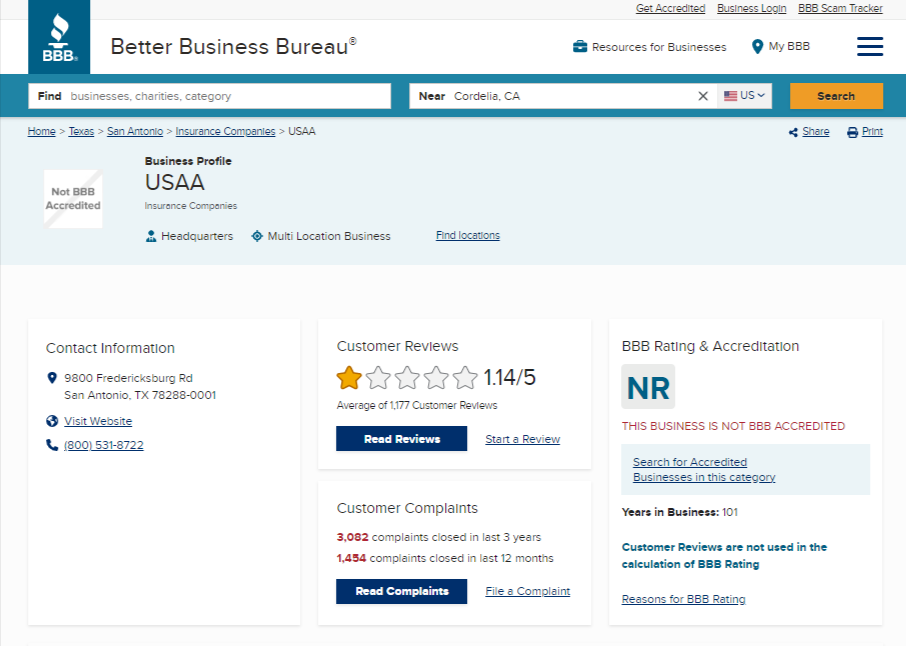
Task: Call the (800) 531-8722 phone link
Action: click(103, 445)
